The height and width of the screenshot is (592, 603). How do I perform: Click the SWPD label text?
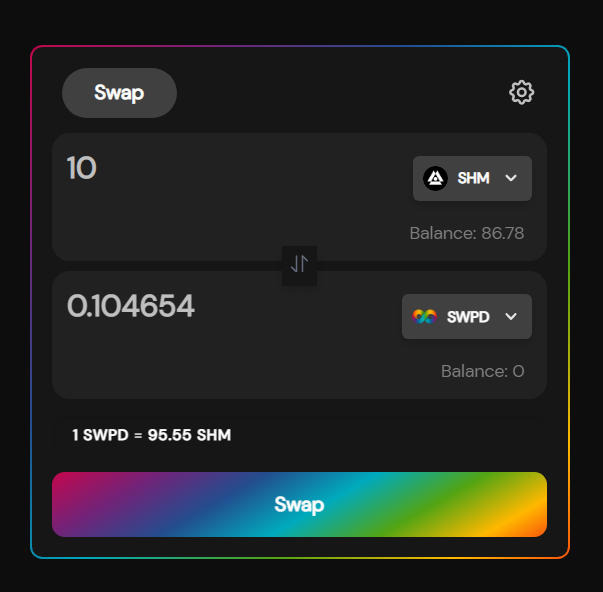(468, 317)
